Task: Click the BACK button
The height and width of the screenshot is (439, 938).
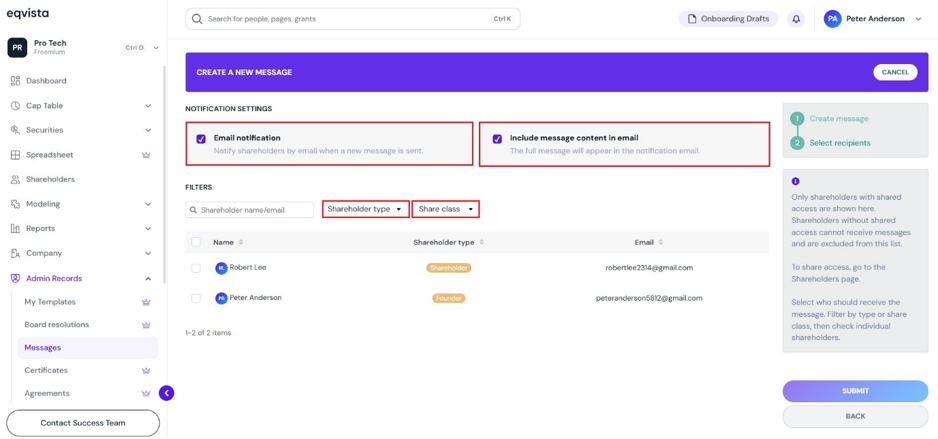Action: (x=855, y=416)
